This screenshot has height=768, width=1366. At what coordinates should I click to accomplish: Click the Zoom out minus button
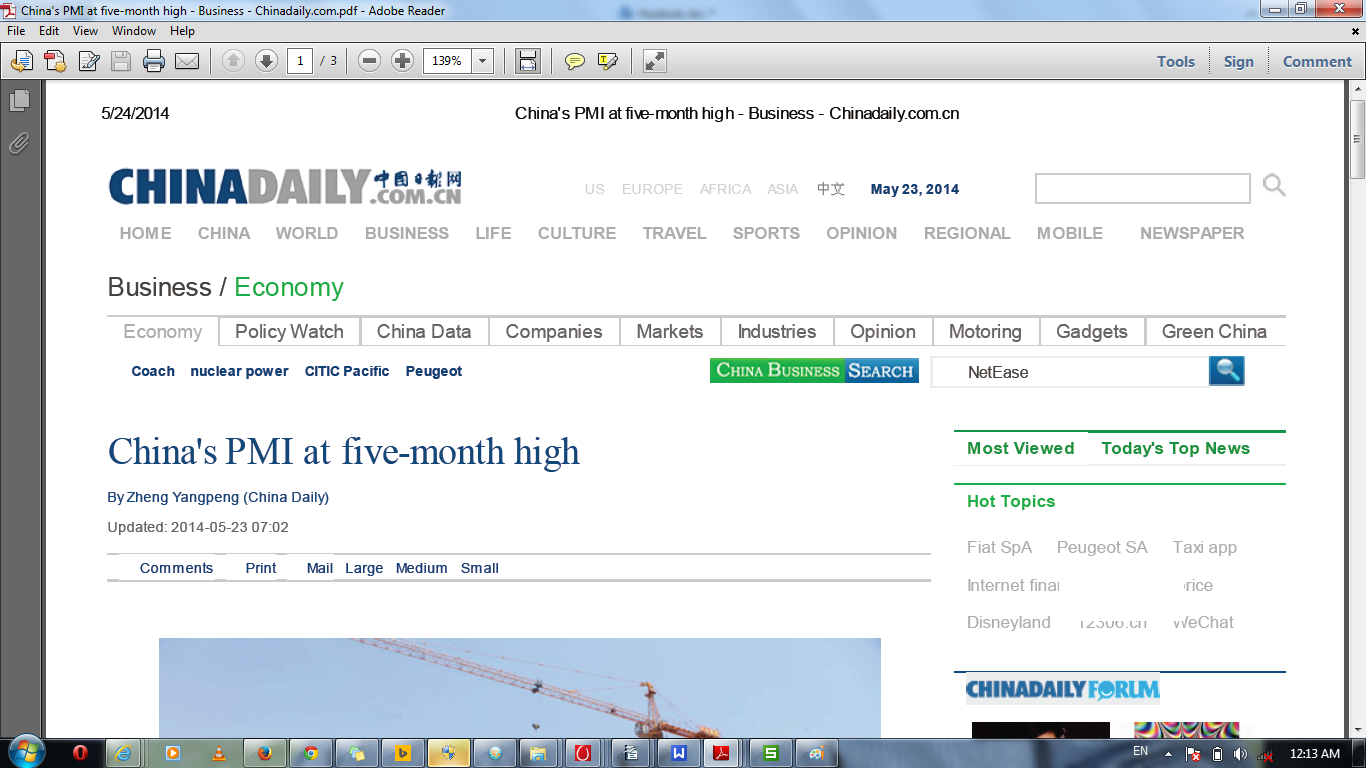[369, 61]
